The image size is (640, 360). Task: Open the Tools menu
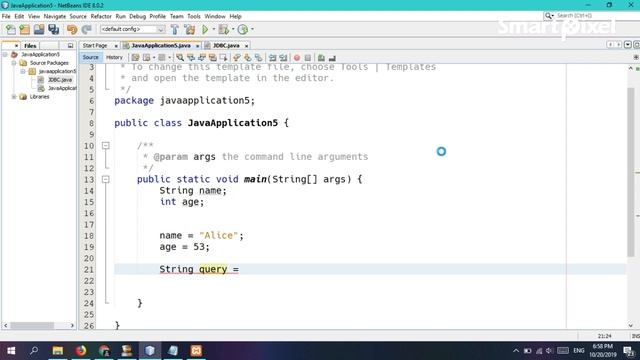coord(194,16)
